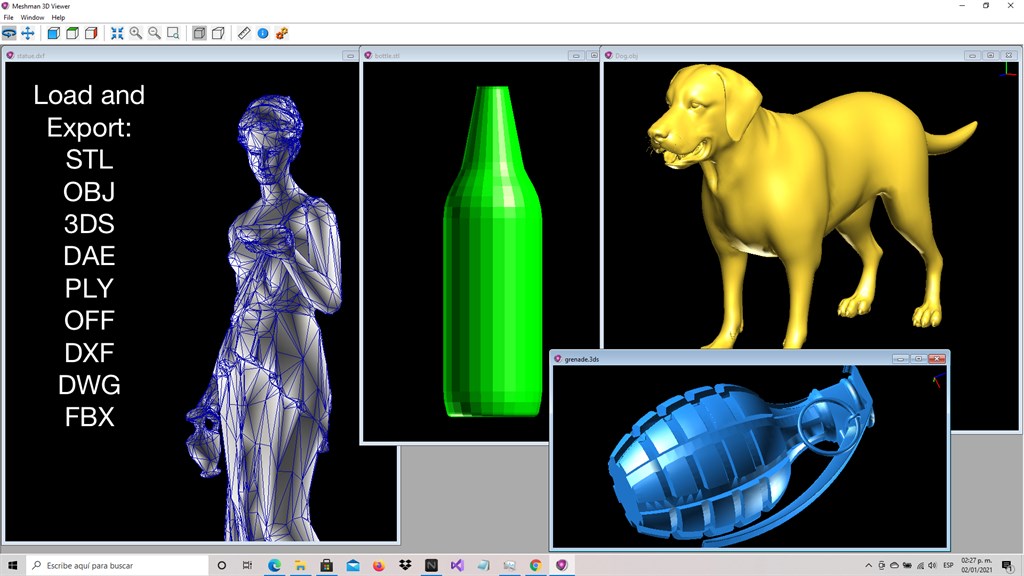Toggle wireframe display mode cube icon
This screenshot has width=1024, height=576.
pos(218,33)
